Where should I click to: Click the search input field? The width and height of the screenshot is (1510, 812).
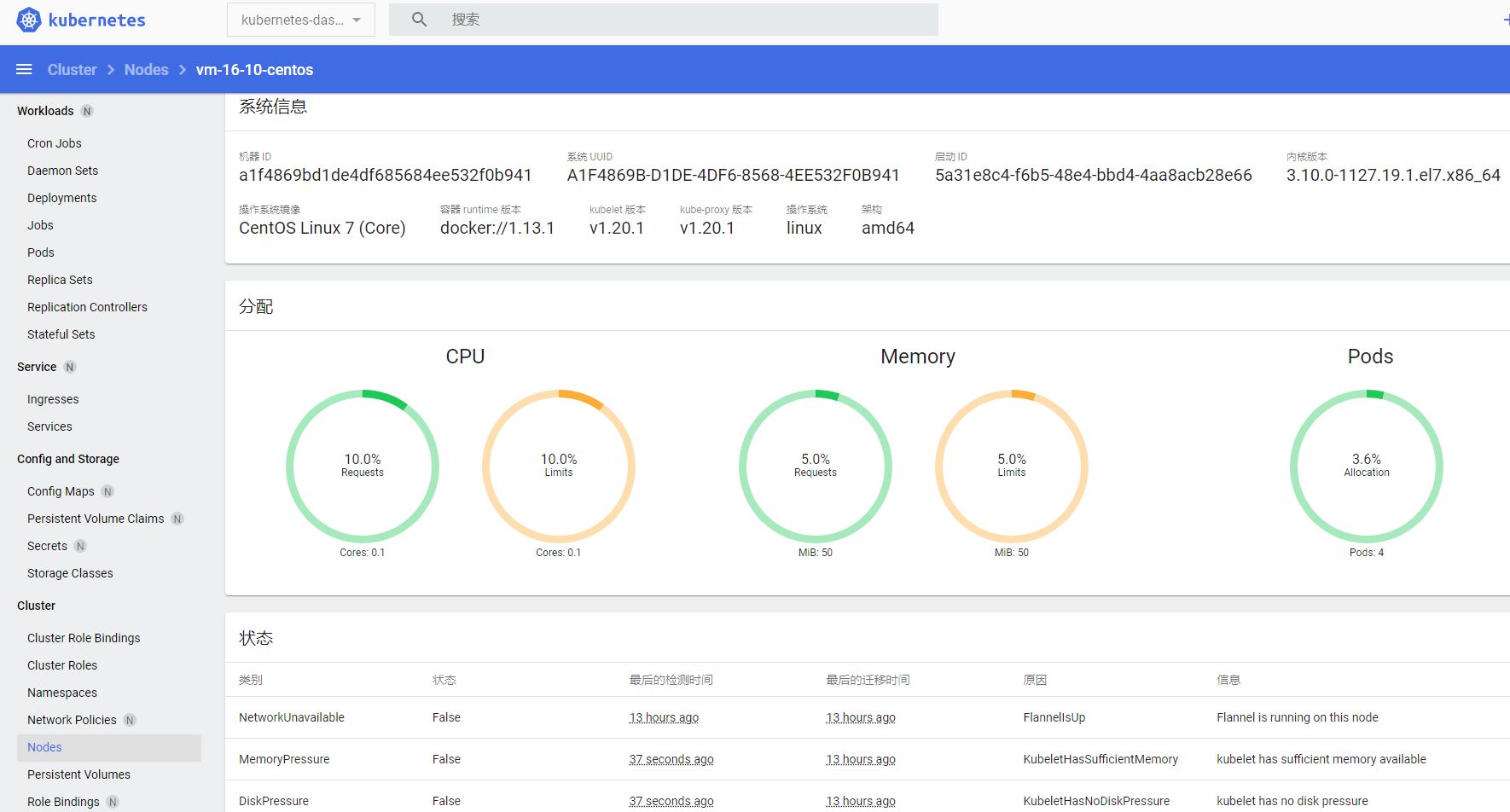coord(682,20)
